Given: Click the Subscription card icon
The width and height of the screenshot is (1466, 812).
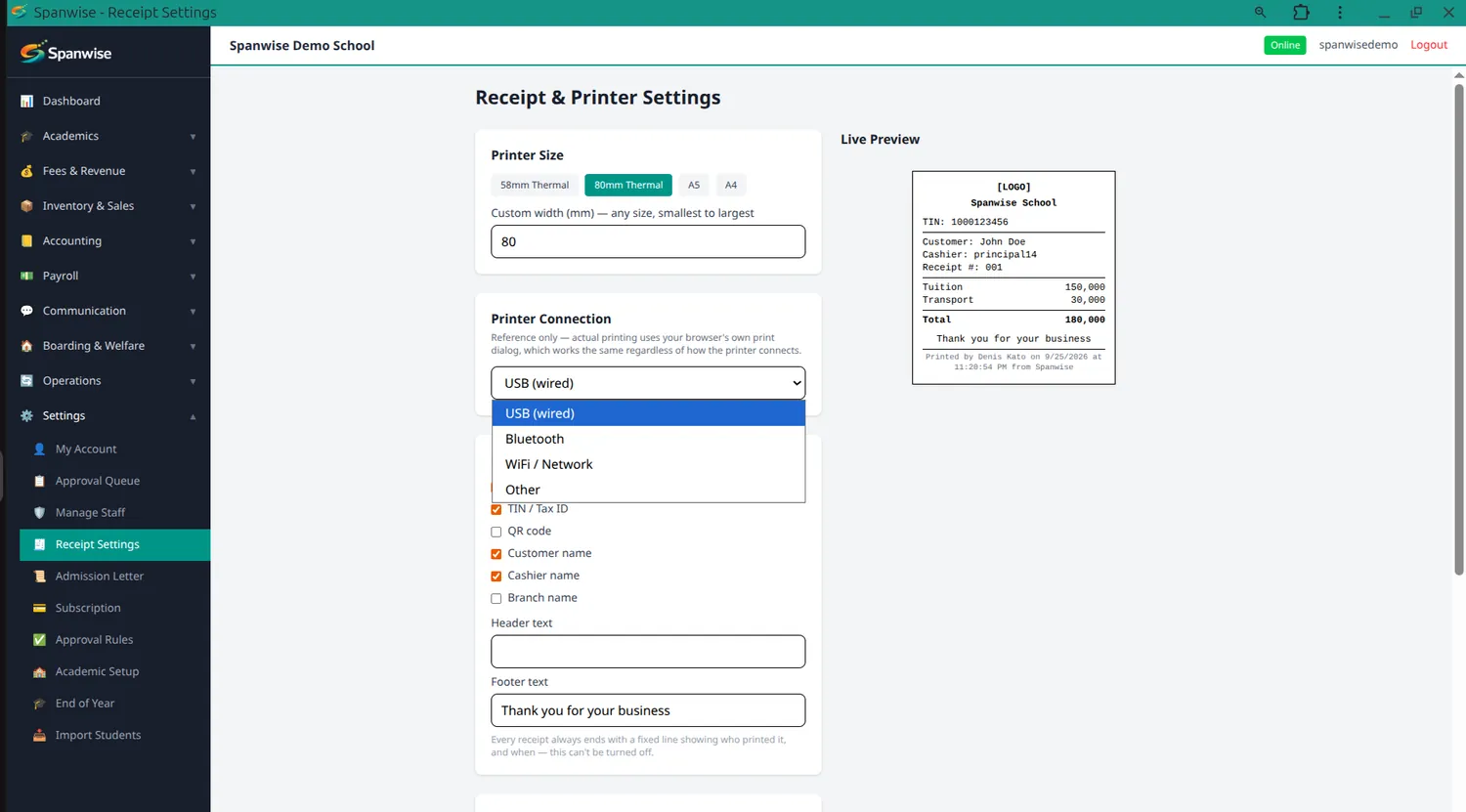Looking at the screenshot, I should (39, 608).
